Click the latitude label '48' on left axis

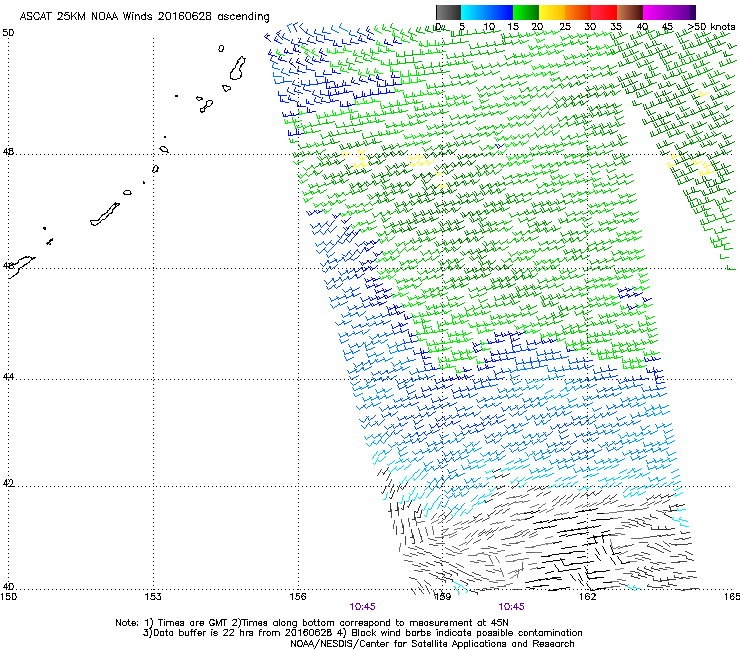[8, 152]
